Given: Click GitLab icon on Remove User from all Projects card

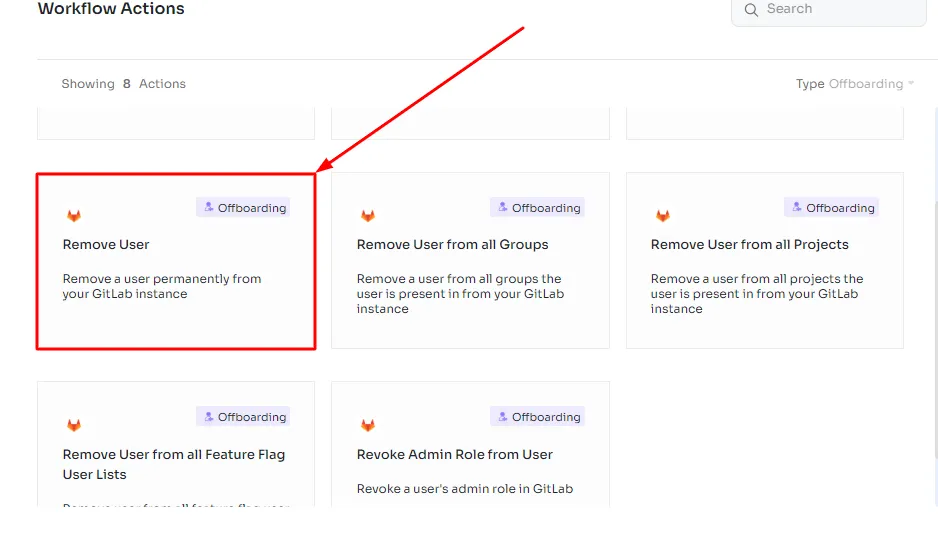Looking at the screenshot, I should (662, 215).
